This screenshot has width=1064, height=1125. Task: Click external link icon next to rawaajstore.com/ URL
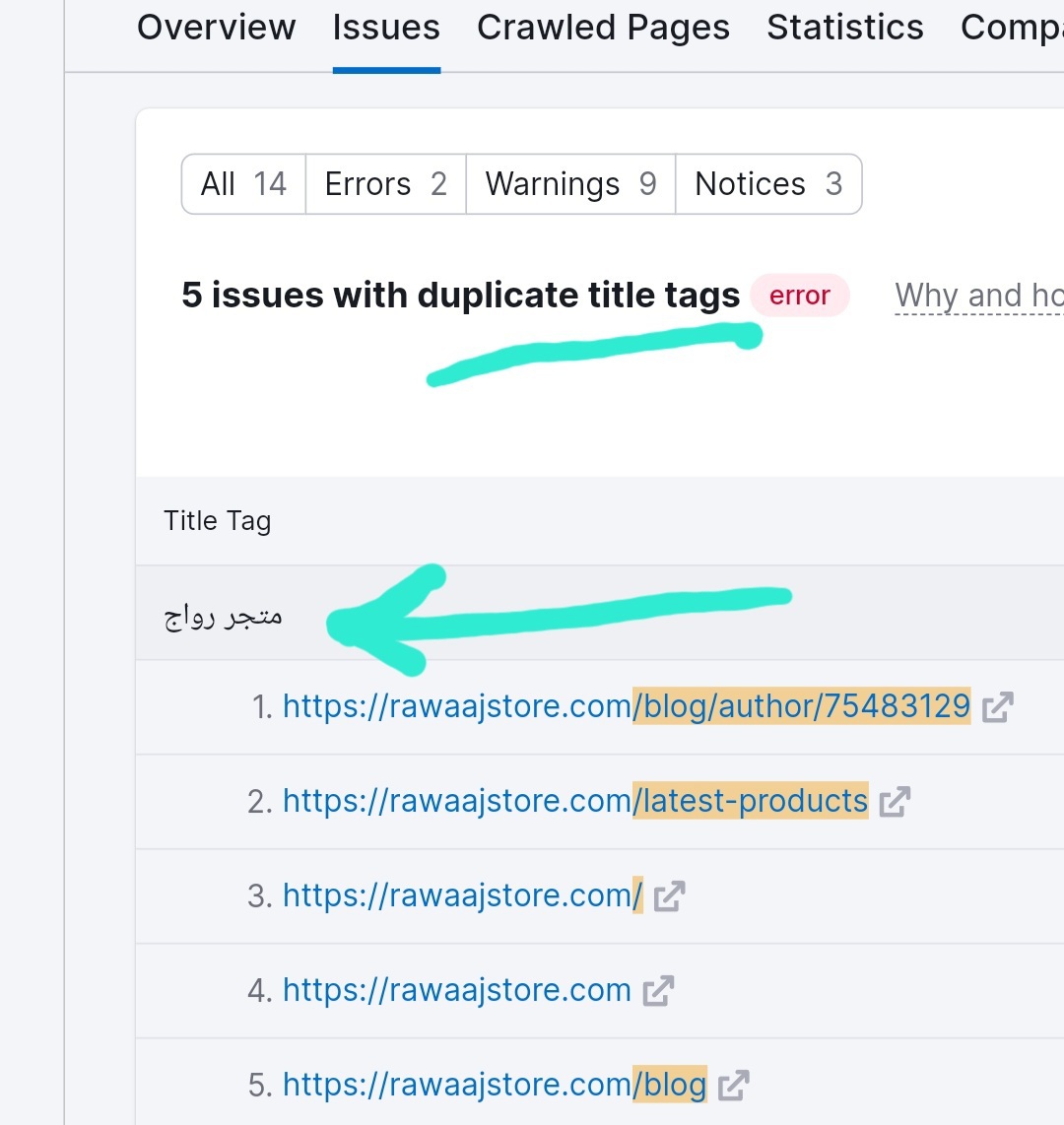point(669,896)
